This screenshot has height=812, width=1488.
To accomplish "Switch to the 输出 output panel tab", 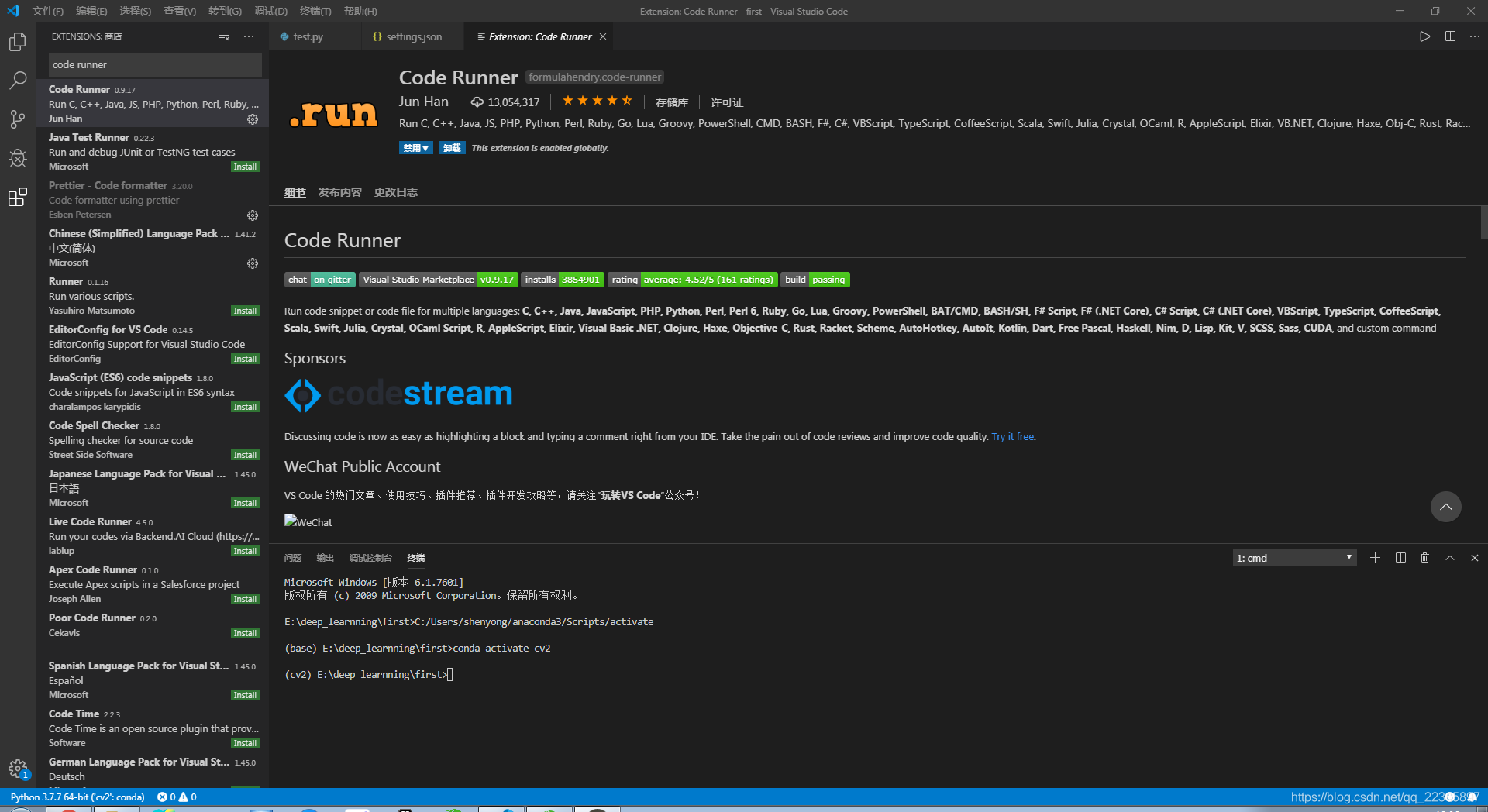I will (325, 558).
